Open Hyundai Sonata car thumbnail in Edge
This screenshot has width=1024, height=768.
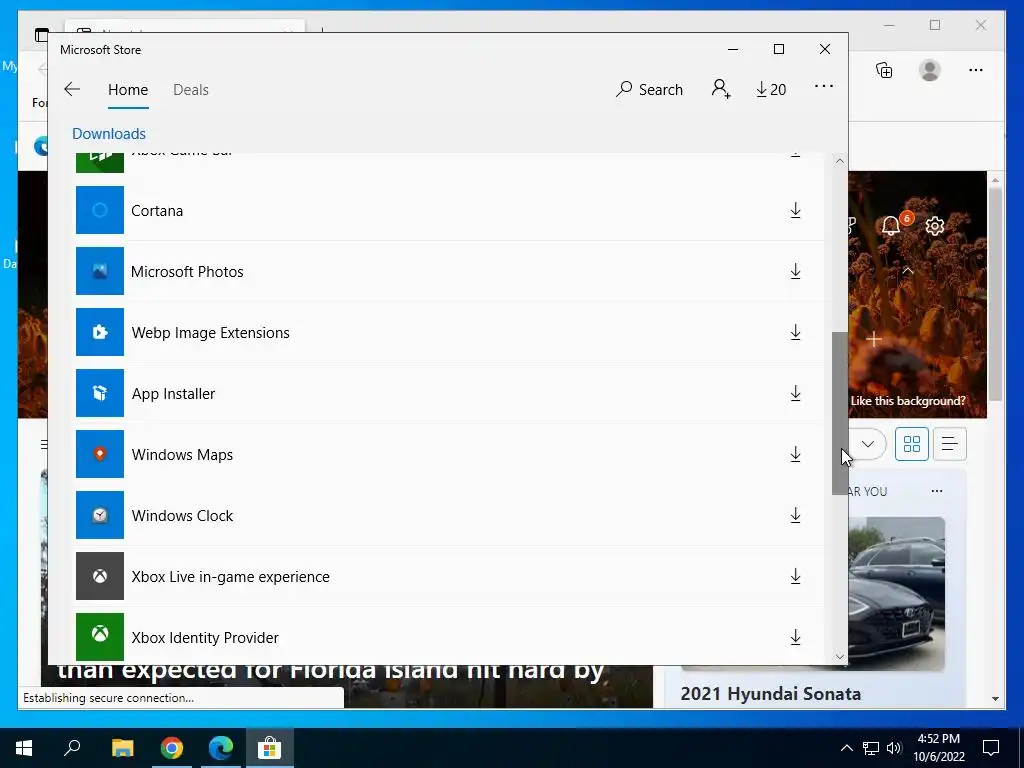(x=897, y=593)
